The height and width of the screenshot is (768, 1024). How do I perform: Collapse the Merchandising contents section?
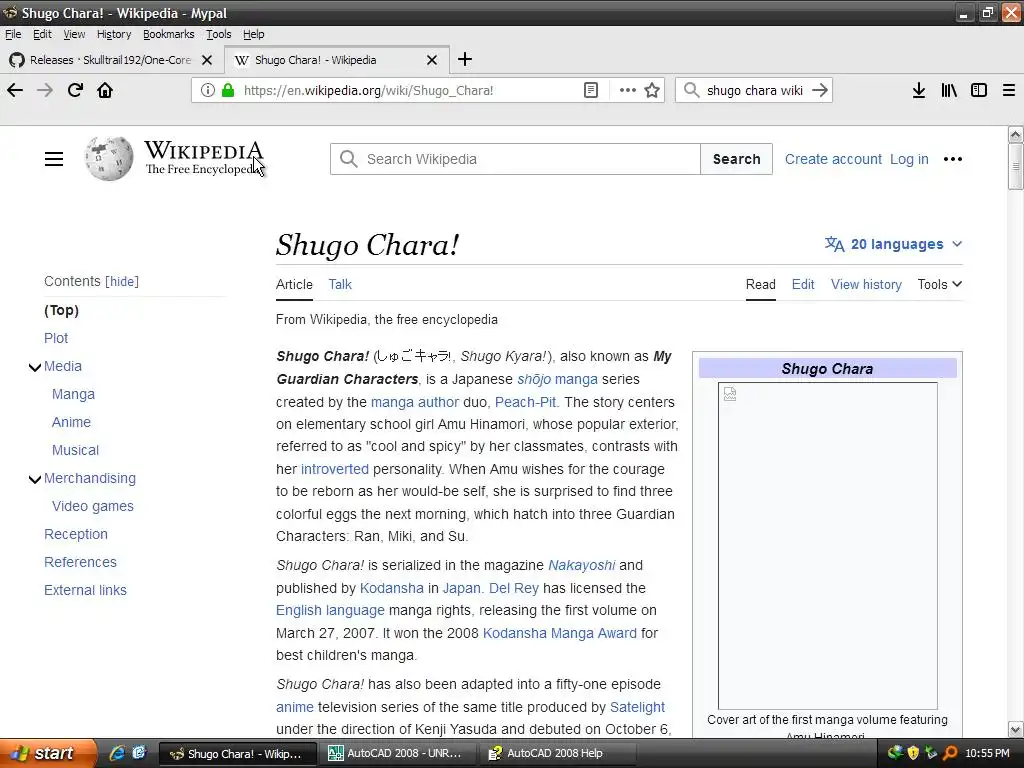pos(35,479)
